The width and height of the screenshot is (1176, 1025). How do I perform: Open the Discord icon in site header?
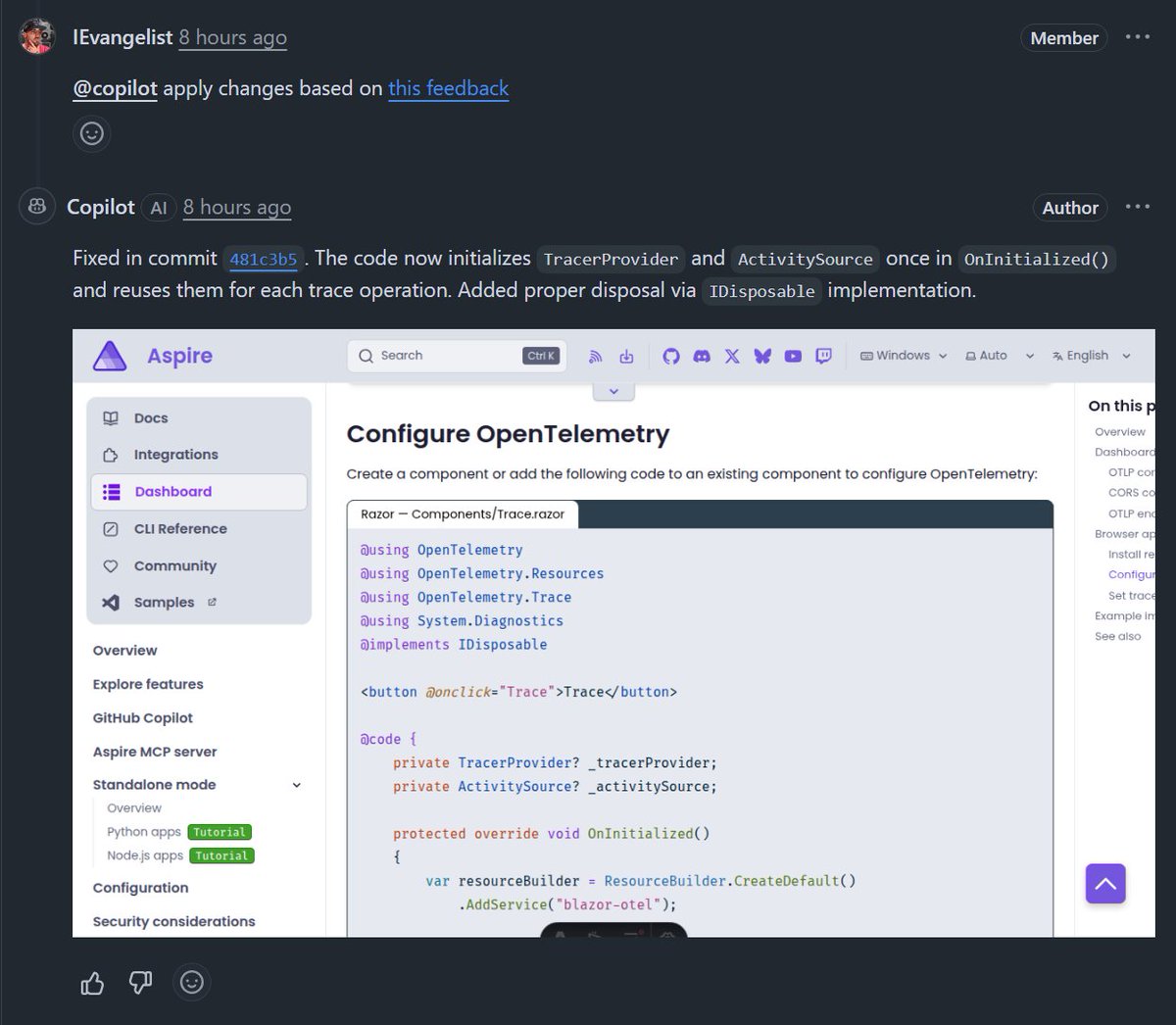(x=702, y=356)
